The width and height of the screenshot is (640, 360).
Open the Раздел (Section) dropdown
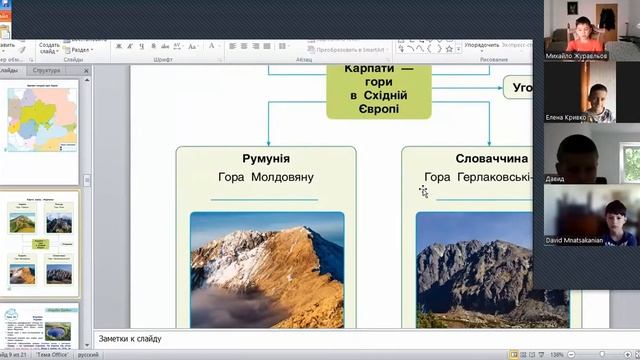pos(79,50)
